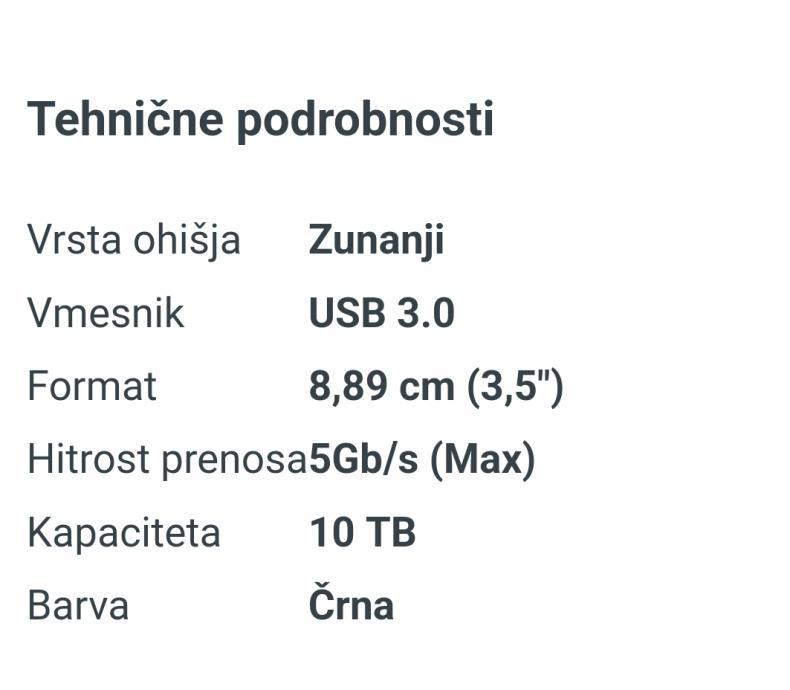Click the "Kapaciteta" label
This screenshot has height=690, width=790.
coord(123,533)
